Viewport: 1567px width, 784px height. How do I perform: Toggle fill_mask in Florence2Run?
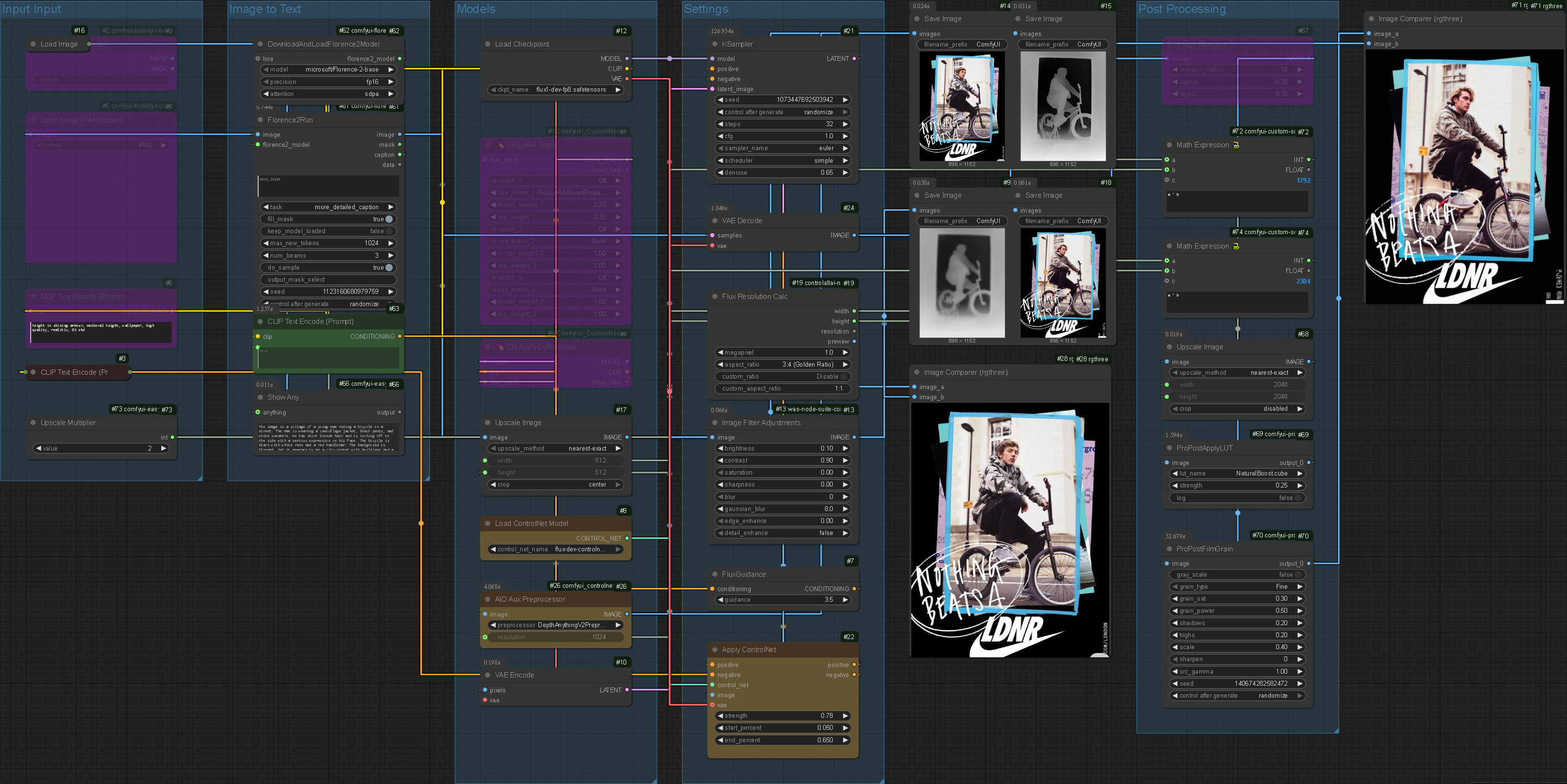328,219
